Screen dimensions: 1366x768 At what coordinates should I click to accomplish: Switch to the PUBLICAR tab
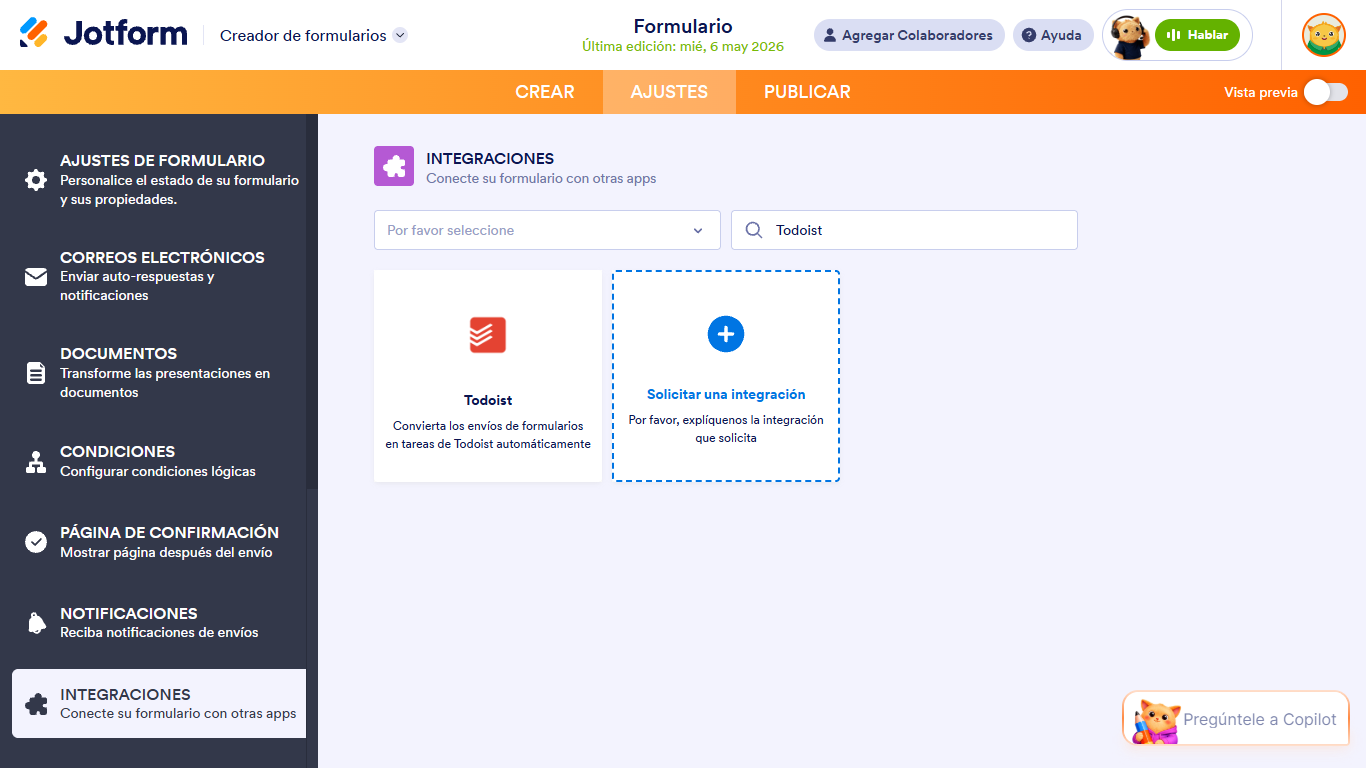[x=807, y=92]
